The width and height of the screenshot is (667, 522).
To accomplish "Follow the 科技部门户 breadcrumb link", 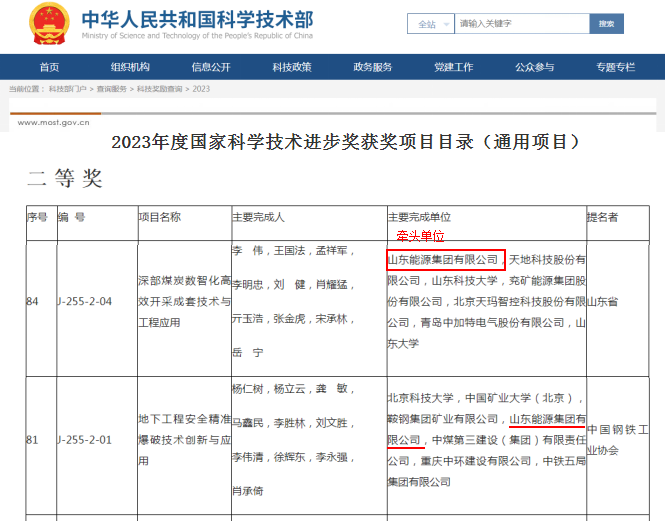I will click(x=68, y=89).
